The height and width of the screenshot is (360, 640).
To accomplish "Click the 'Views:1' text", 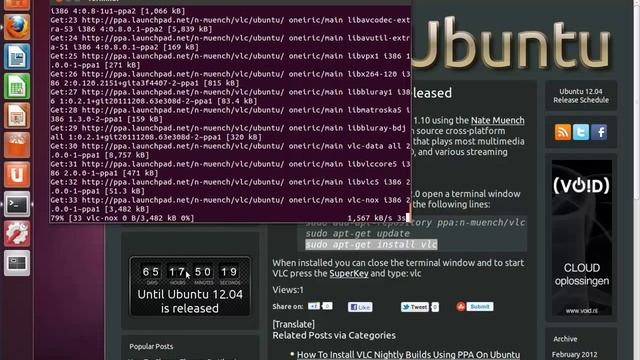I will point(288,290).
